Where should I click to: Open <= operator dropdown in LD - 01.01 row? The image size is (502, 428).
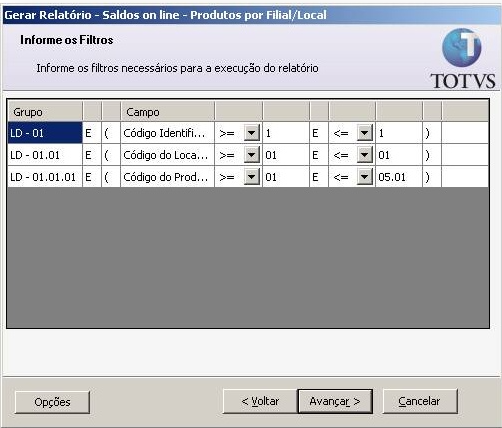pyautogui.click(x=365, y=155)
